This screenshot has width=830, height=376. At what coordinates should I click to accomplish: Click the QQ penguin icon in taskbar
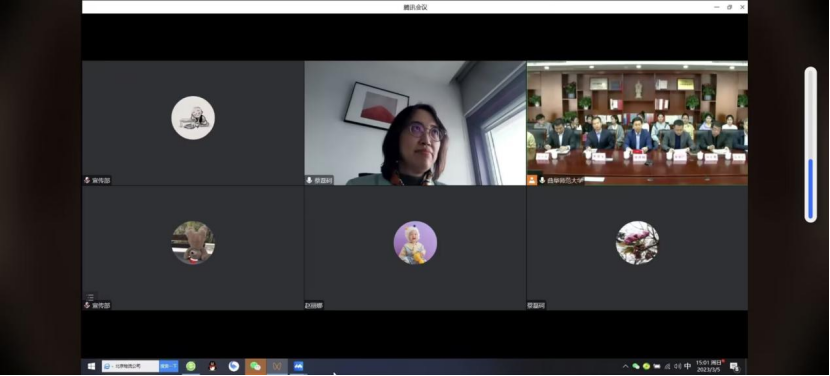pyautogui.click(x=212, y=366)
